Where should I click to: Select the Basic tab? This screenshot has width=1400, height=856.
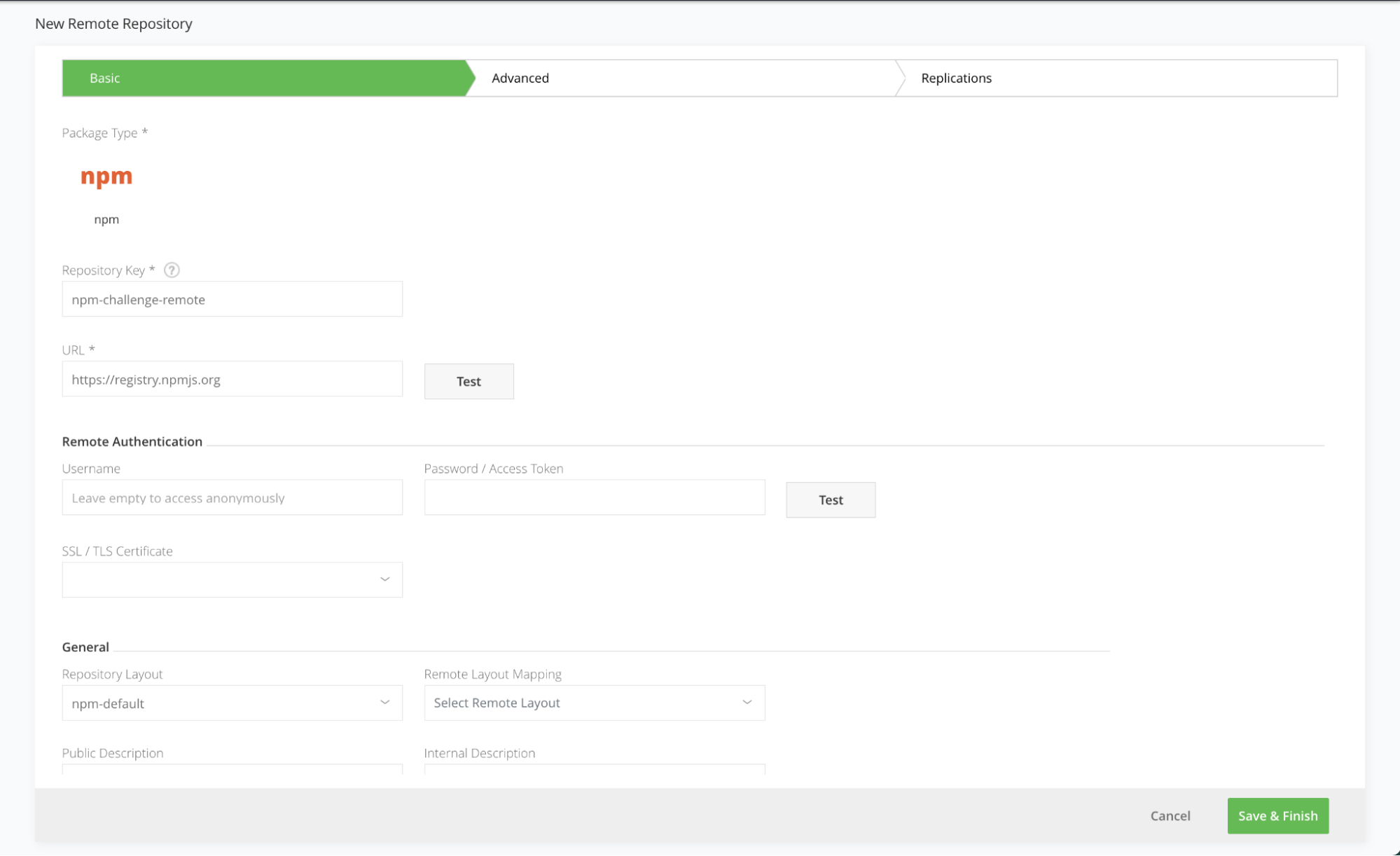click(105, 78)
